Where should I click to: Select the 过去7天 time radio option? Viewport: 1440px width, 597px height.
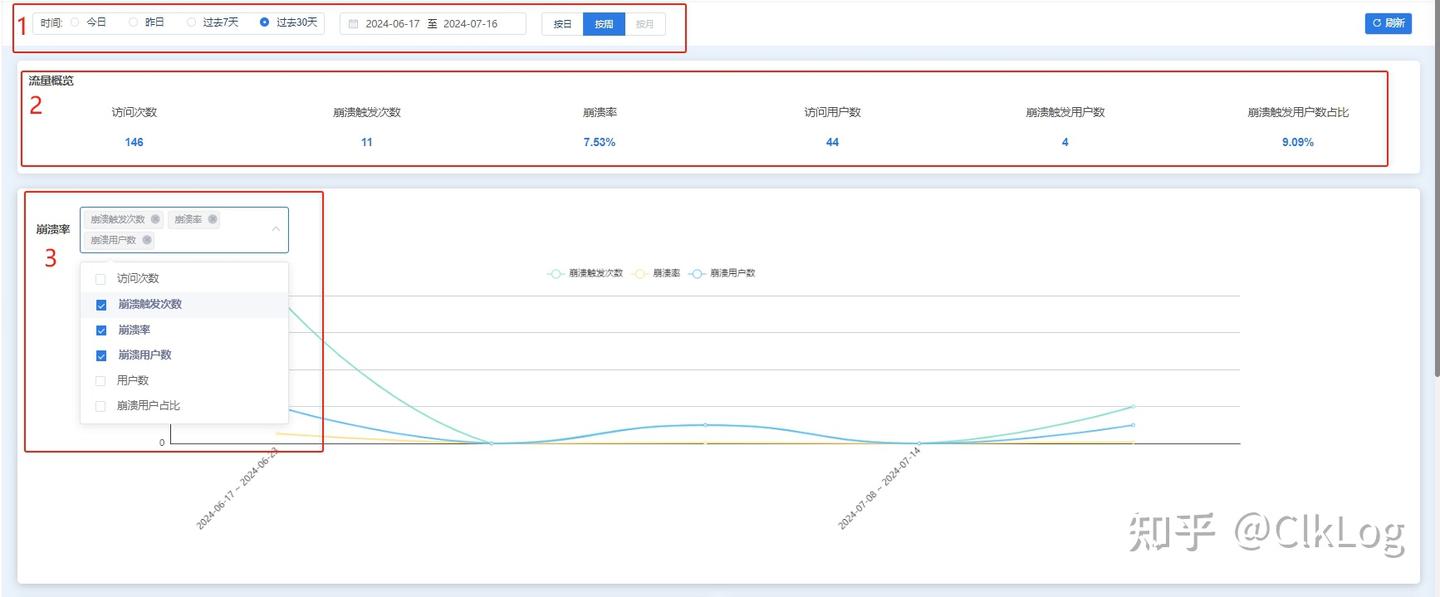(x=209, y=22)
